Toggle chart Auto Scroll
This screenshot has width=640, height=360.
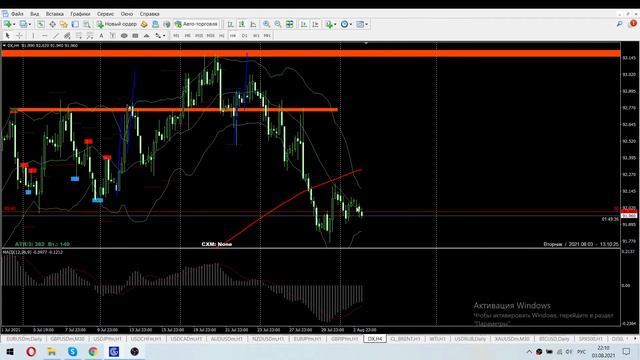(304, 24)
